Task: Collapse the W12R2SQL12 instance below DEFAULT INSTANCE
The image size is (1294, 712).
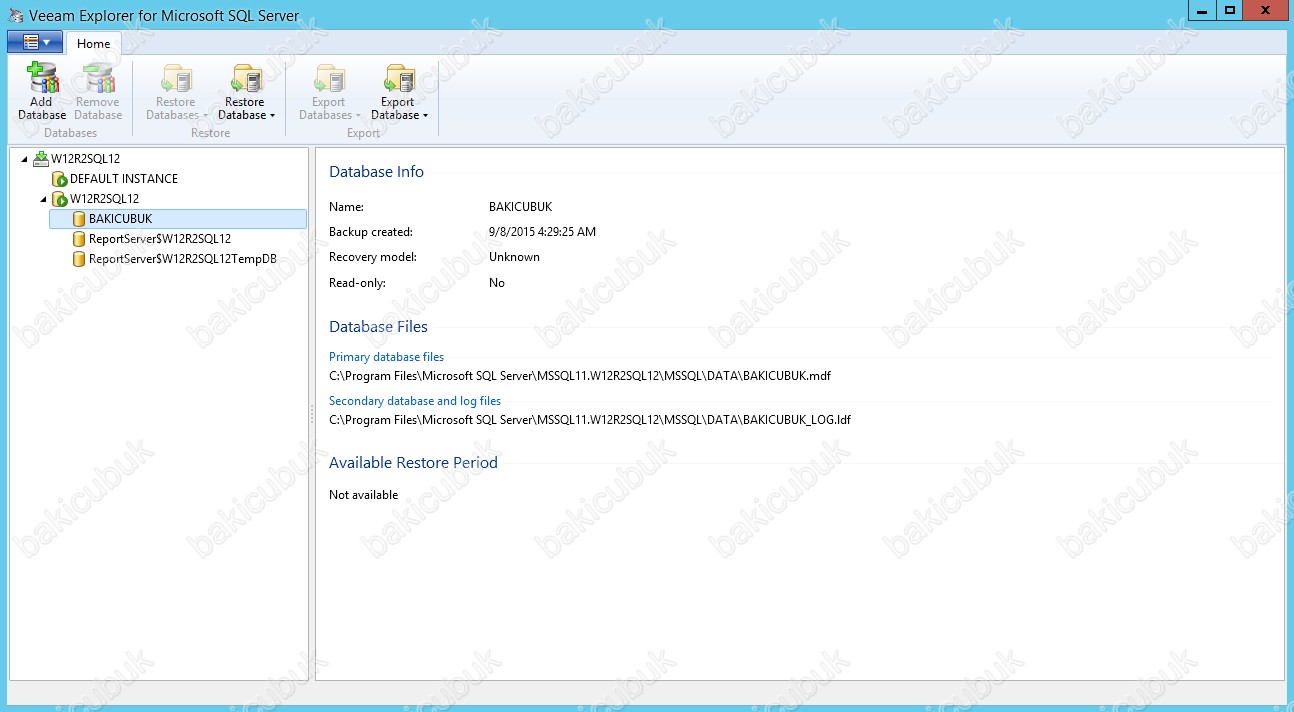Action: tap(43, 199)
